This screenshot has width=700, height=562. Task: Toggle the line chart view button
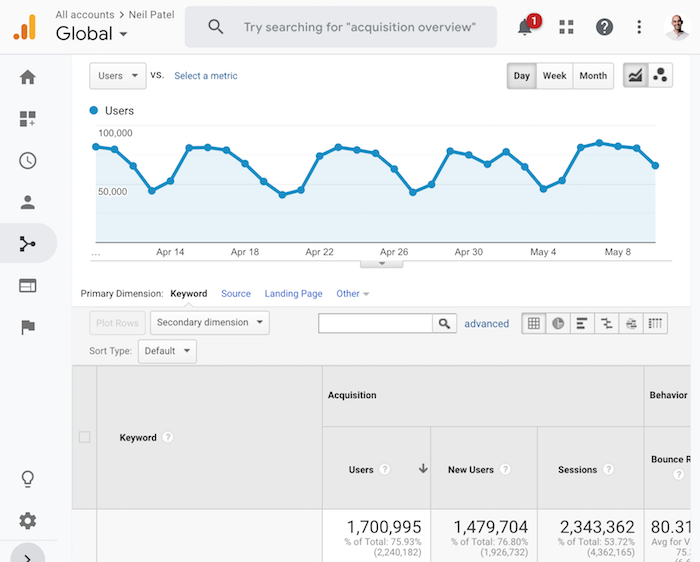coord(635,75)
